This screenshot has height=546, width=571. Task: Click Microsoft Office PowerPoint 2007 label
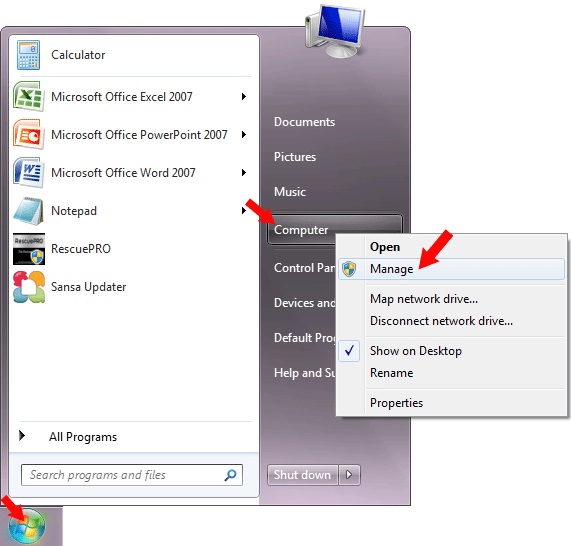[139, 134]
